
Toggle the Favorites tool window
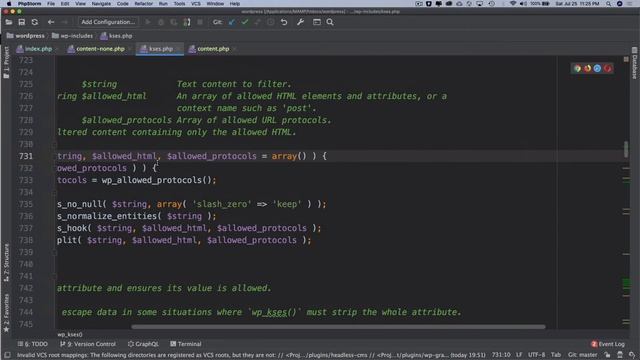(6, 313)
